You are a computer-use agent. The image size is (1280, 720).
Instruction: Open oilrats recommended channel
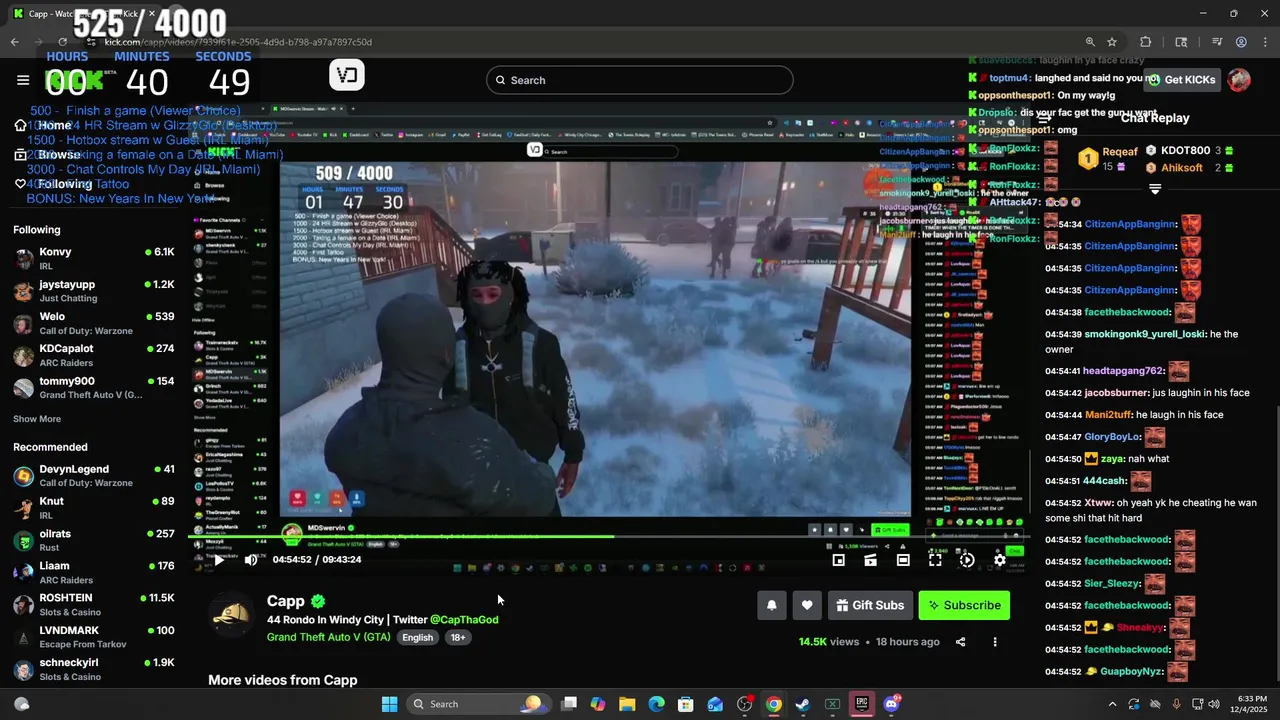pyautogui.click(x=95, y=540)
